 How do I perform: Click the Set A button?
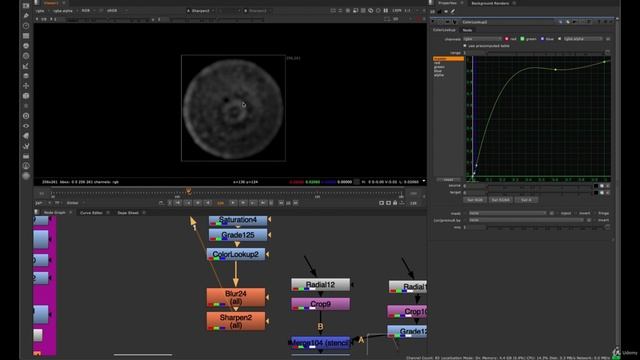coord(526,200)
